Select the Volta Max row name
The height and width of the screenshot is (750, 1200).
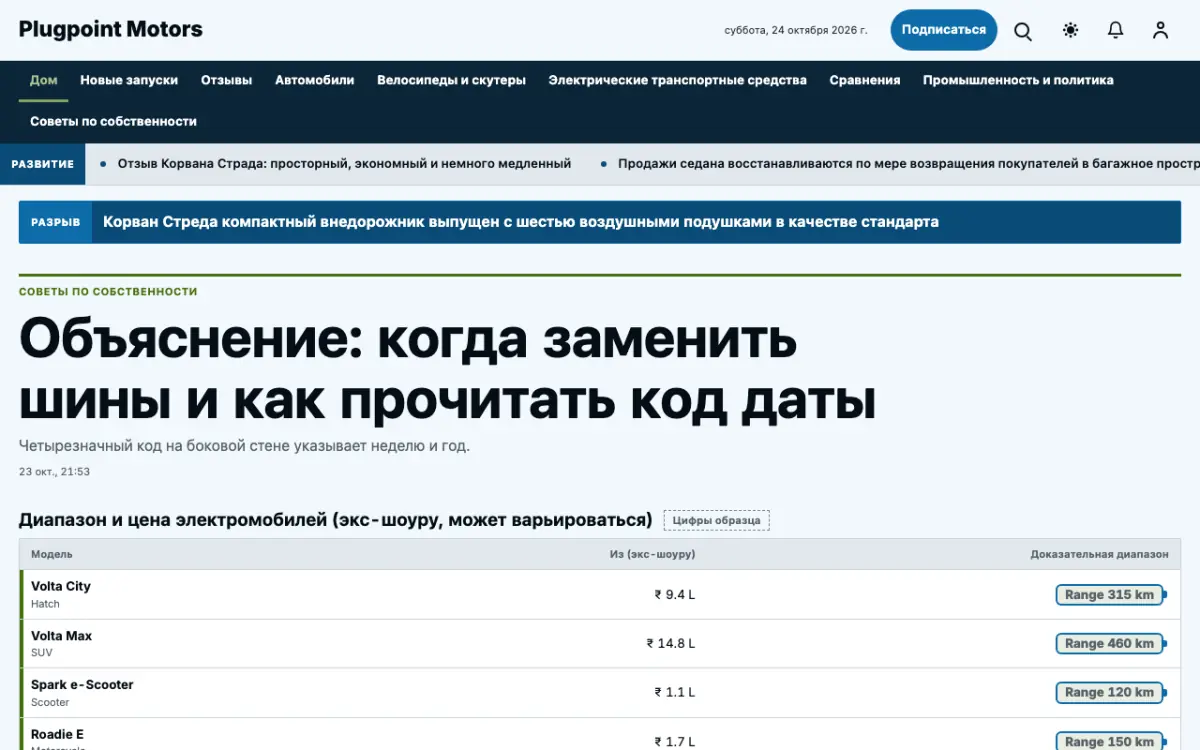pyautogui.click(x=61, y=636)
